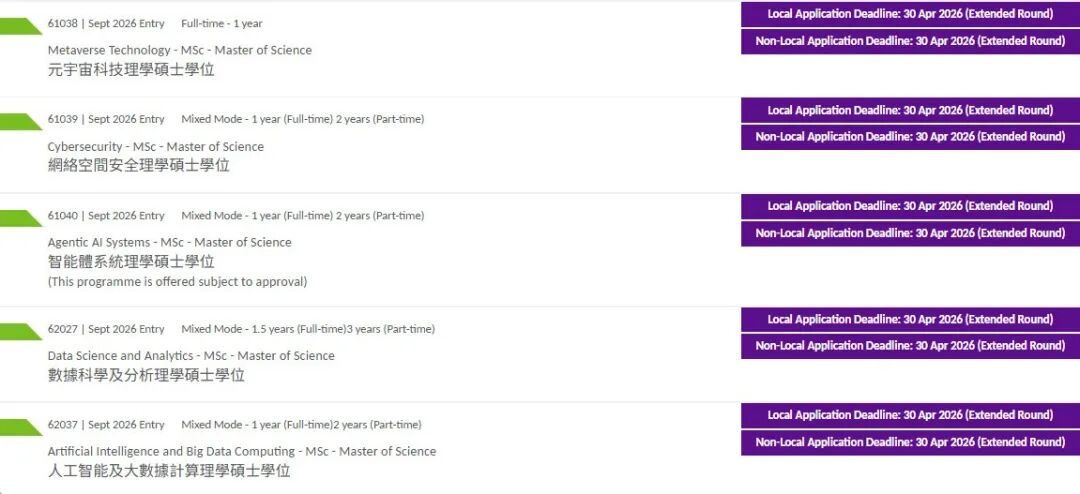Open Metaverse Technology MSc programme link

(x=180, y=50)
